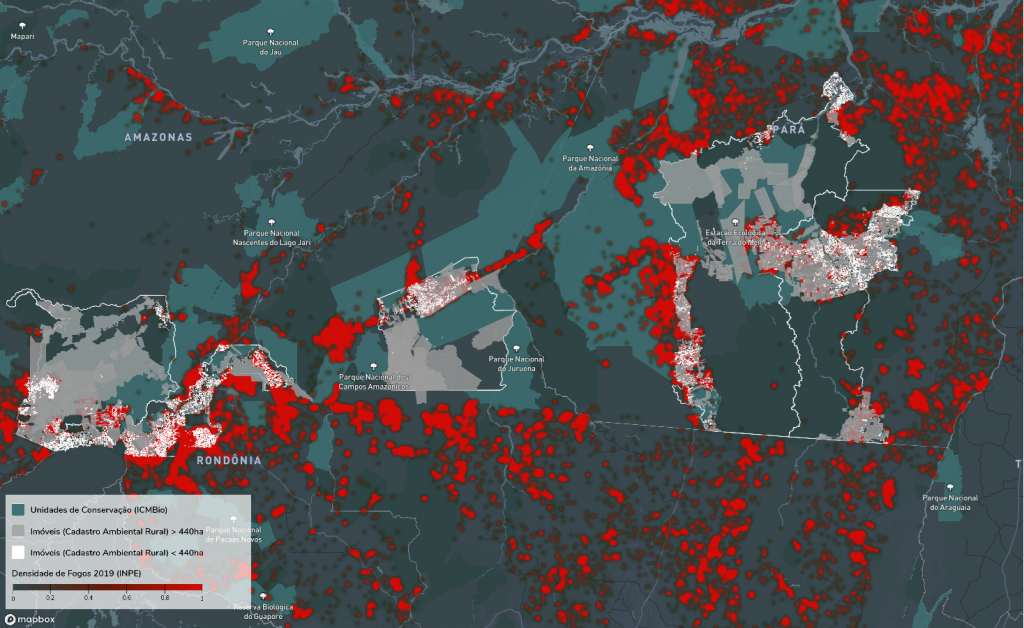Click the RONDÔNIA state label
Viewport: 1024px width, 628px height.
tap(228, 460)
